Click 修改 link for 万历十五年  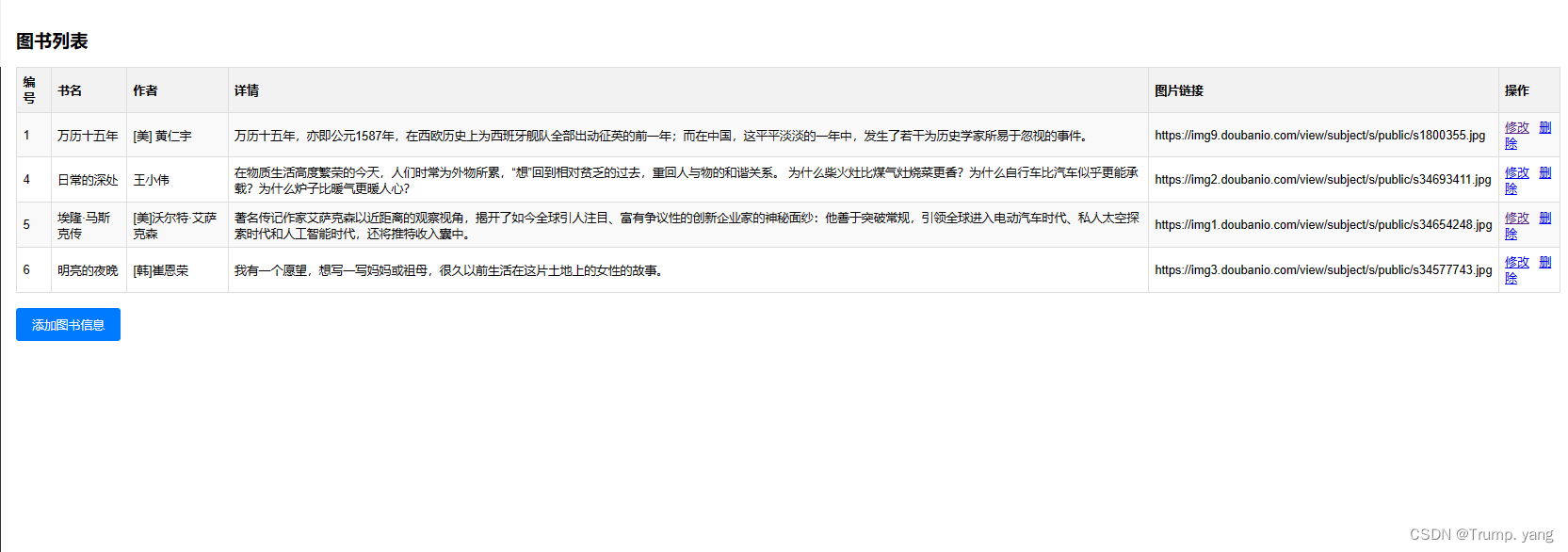pyautogui.click(x=1517, y=127)
